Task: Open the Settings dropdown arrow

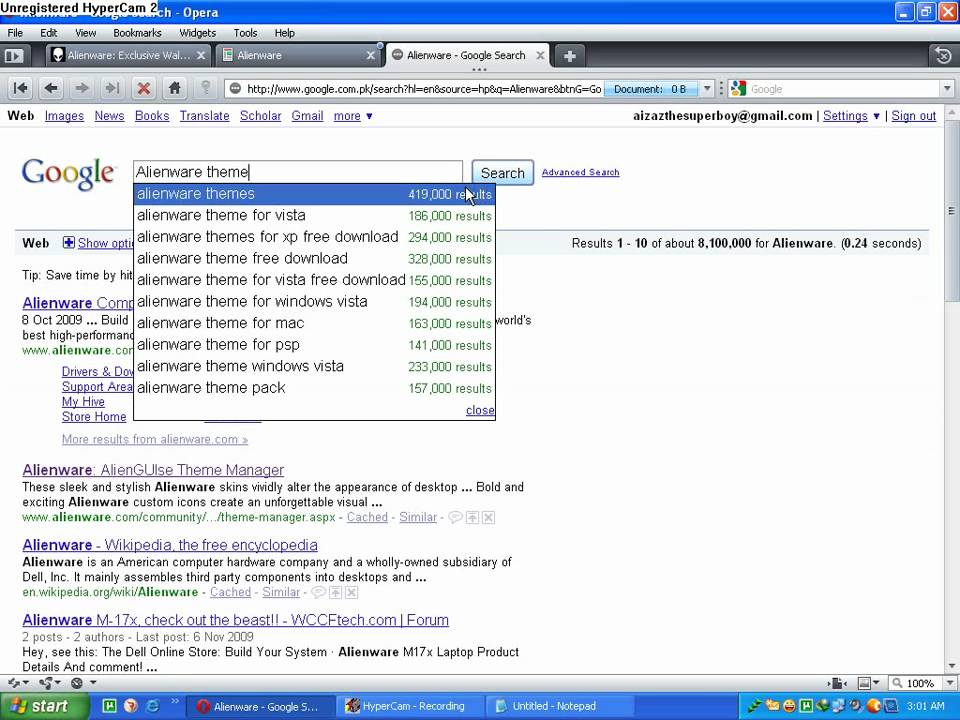Action: (876, 116)
